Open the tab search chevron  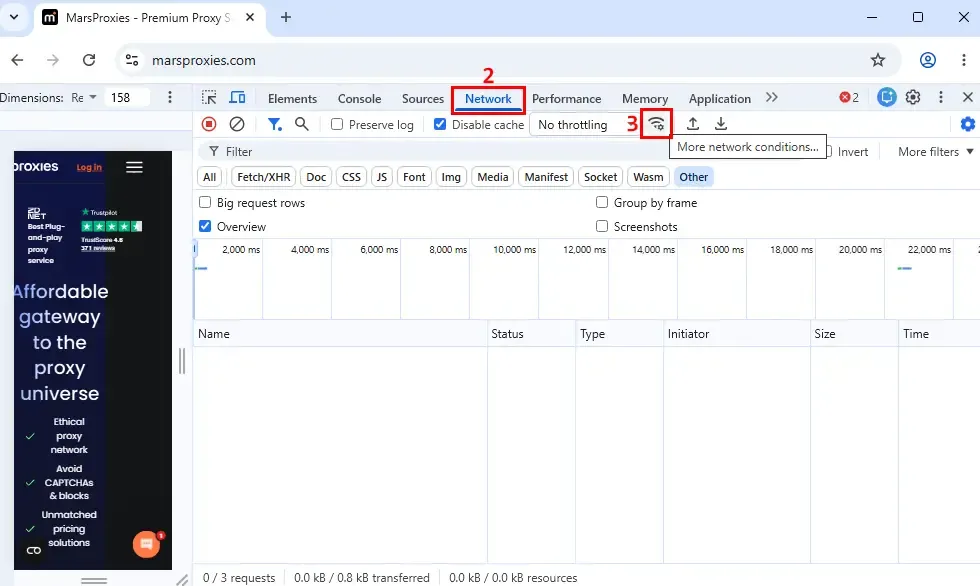[x=14, y=17]
